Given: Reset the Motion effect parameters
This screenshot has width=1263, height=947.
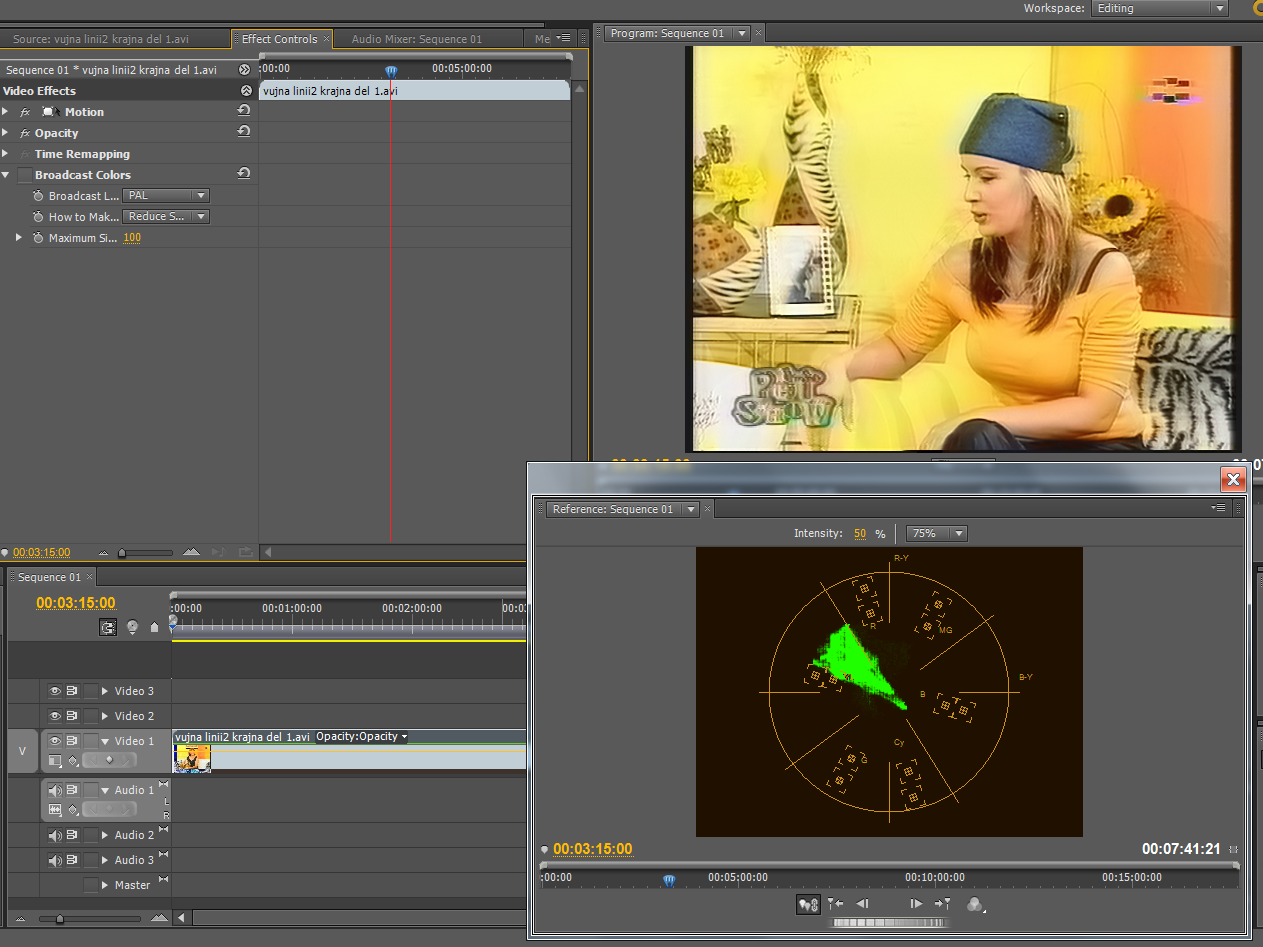Looking at the screenshot, I should coord(243,112).
